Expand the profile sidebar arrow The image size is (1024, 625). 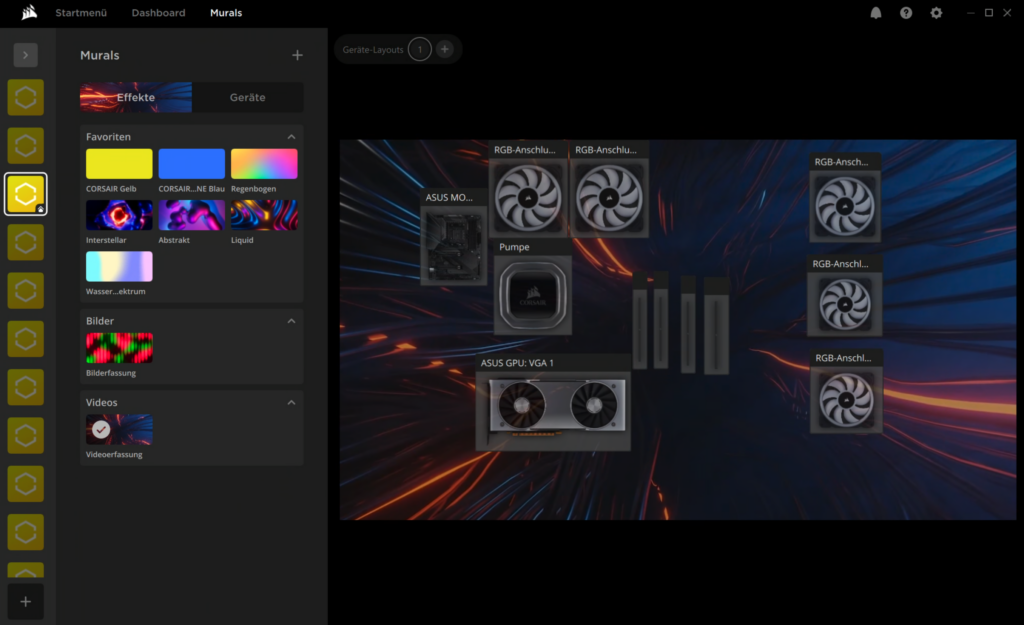(x=26, y=55)
